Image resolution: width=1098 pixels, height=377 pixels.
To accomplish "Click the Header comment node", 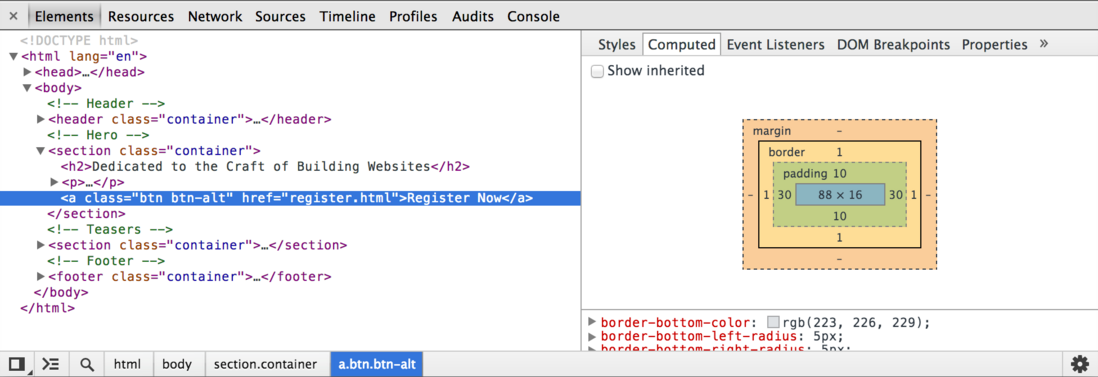I will point(106,104).
